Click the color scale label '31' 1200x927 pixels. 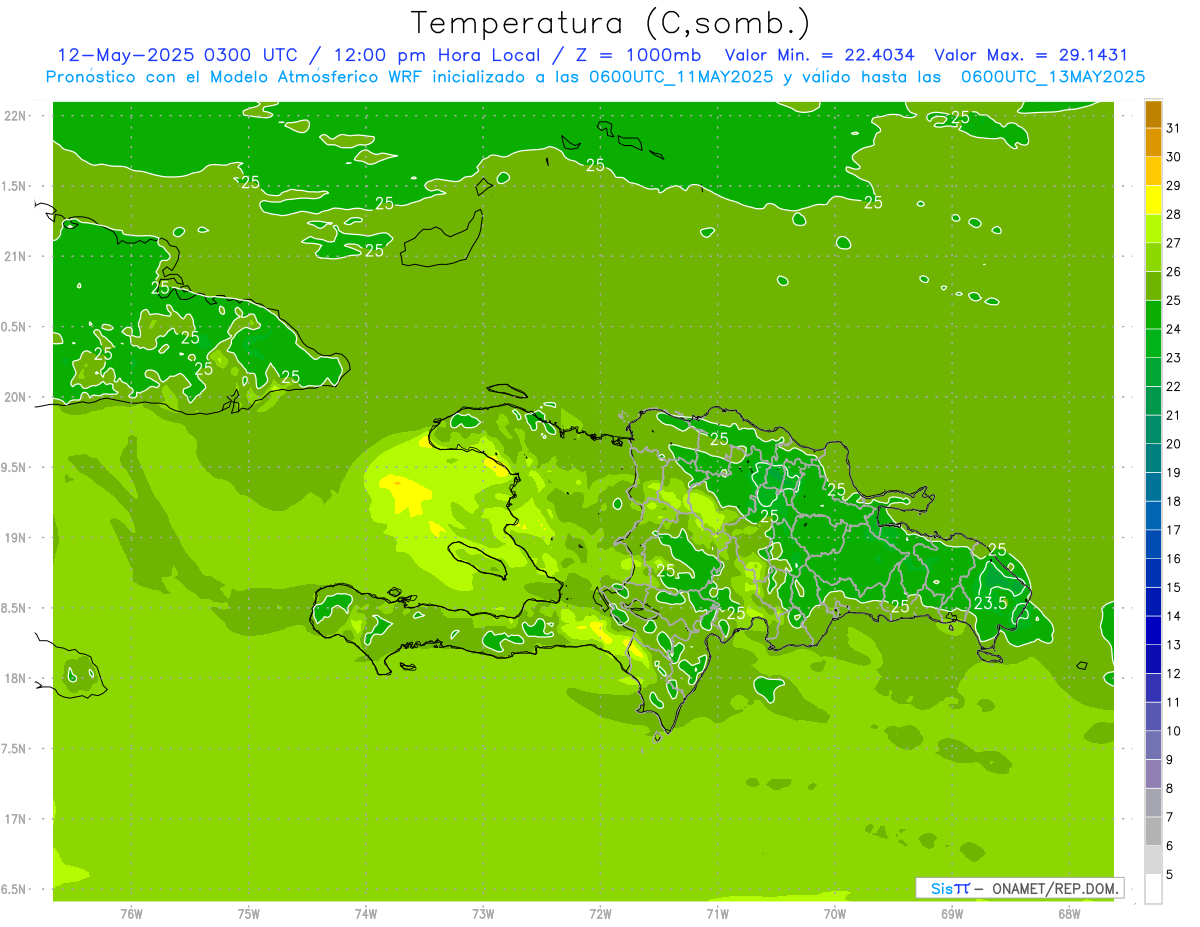click(1174, 128)
